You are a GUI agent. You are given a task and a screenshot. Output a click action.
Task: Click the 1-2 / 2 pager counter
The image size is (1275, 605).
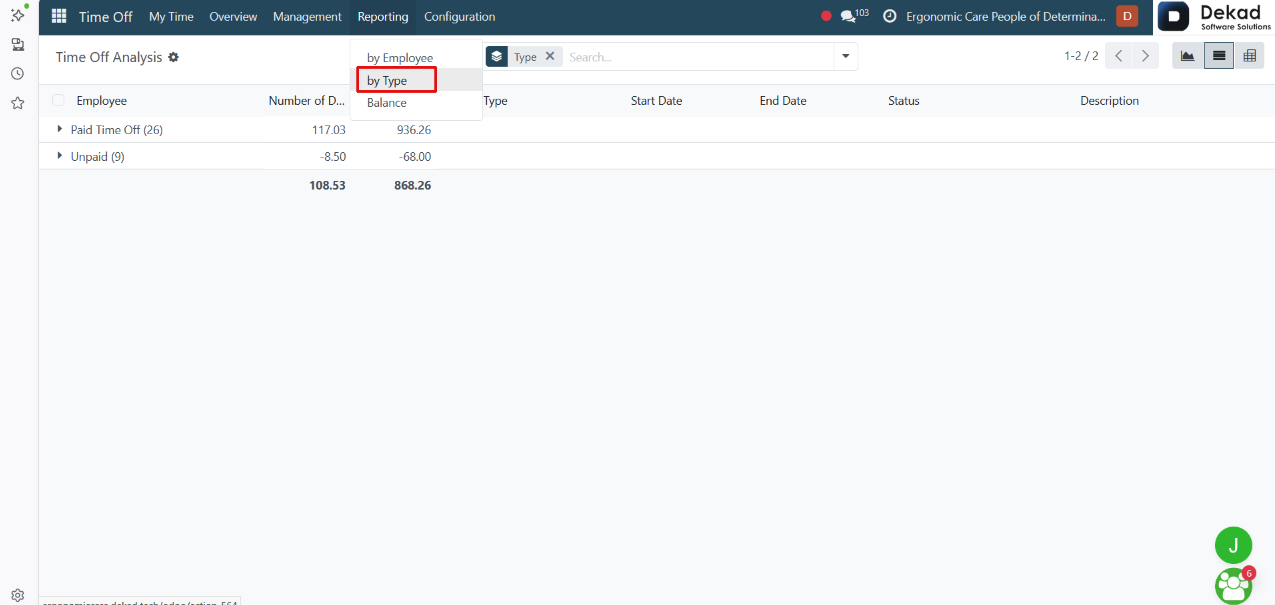point(1081,56)
